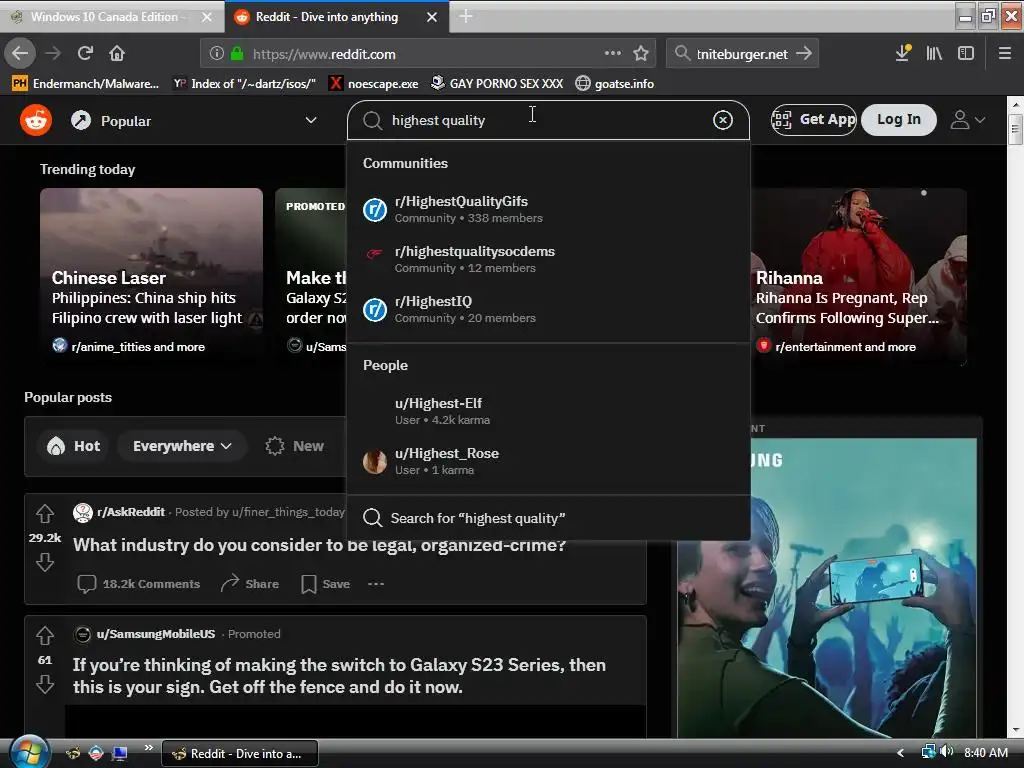
Task: Clear the search text with X icon
Action: click(x=722, y=120)
